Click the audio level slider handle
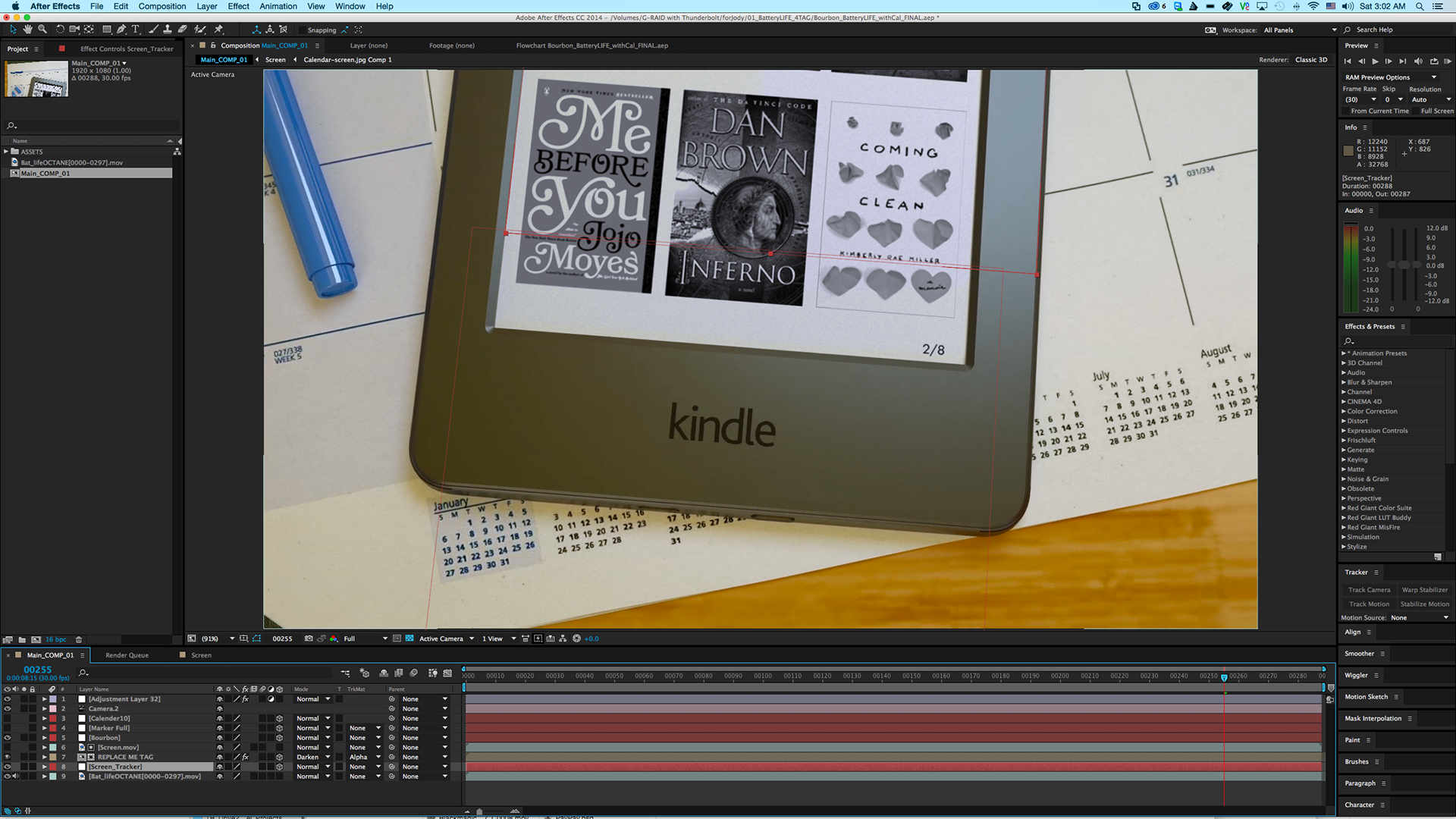 [1404, 265]
